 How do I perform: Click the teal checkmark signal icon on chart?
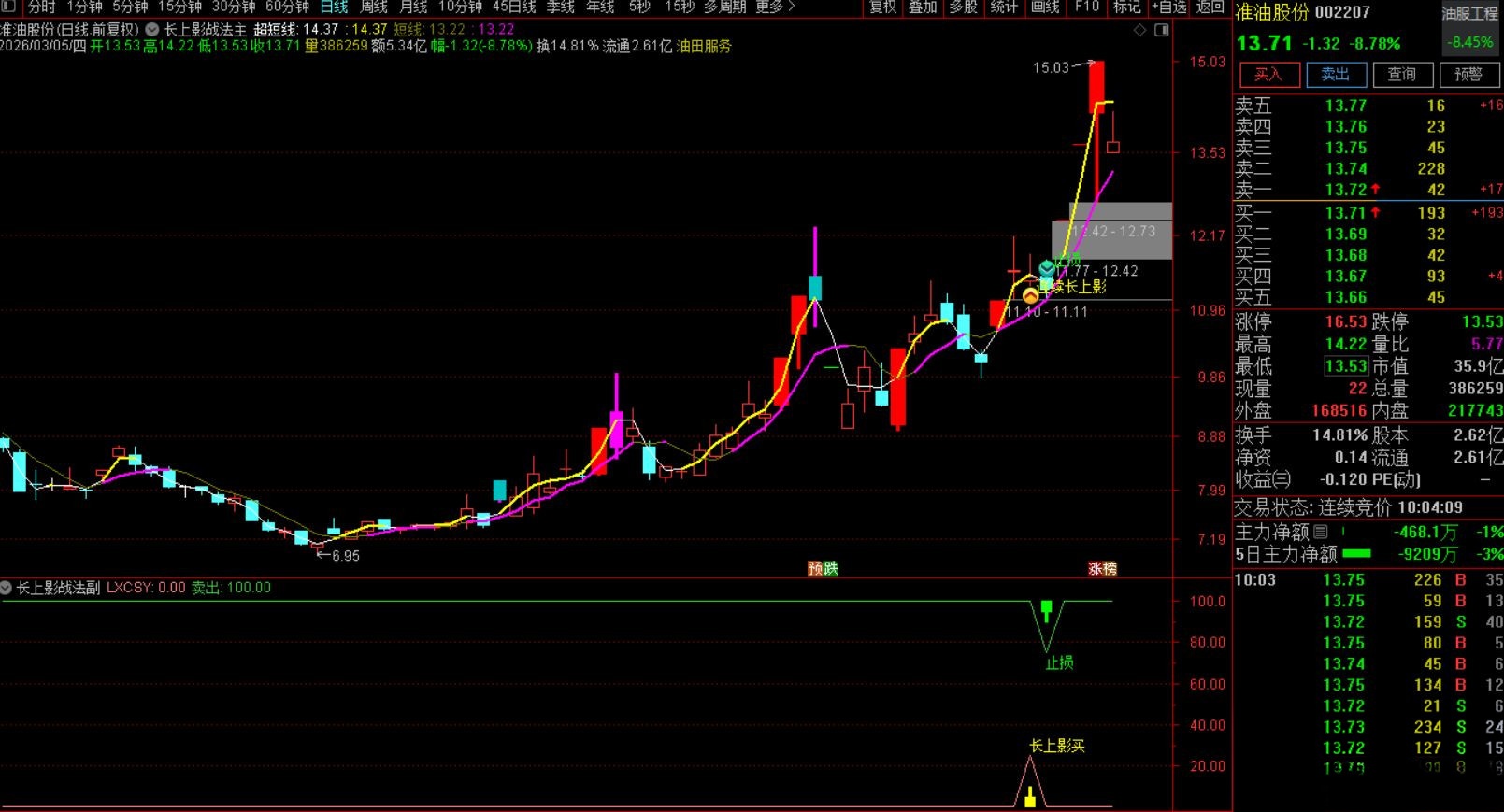coord(1047,269)
